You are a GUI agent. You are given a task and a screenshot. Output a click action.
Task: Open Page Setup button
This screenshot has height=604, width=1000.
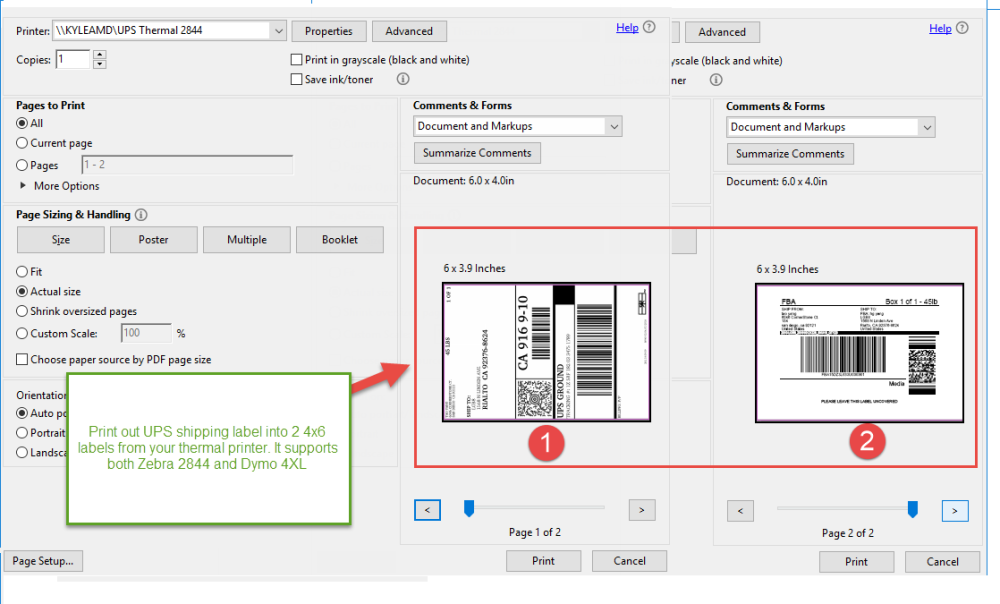point(43,561)
